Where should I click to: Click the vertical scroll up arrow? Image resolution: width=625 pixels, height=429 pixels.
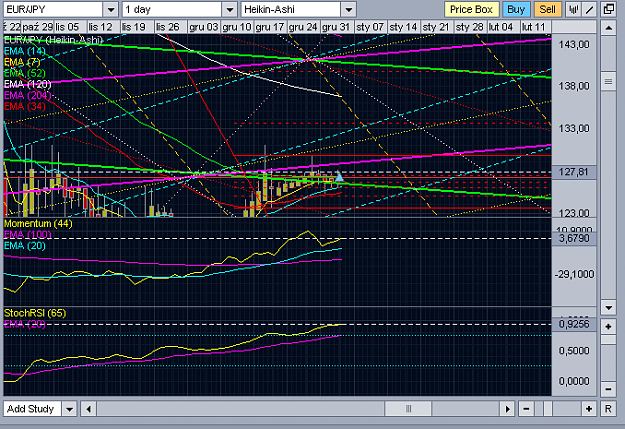(608, 28)
